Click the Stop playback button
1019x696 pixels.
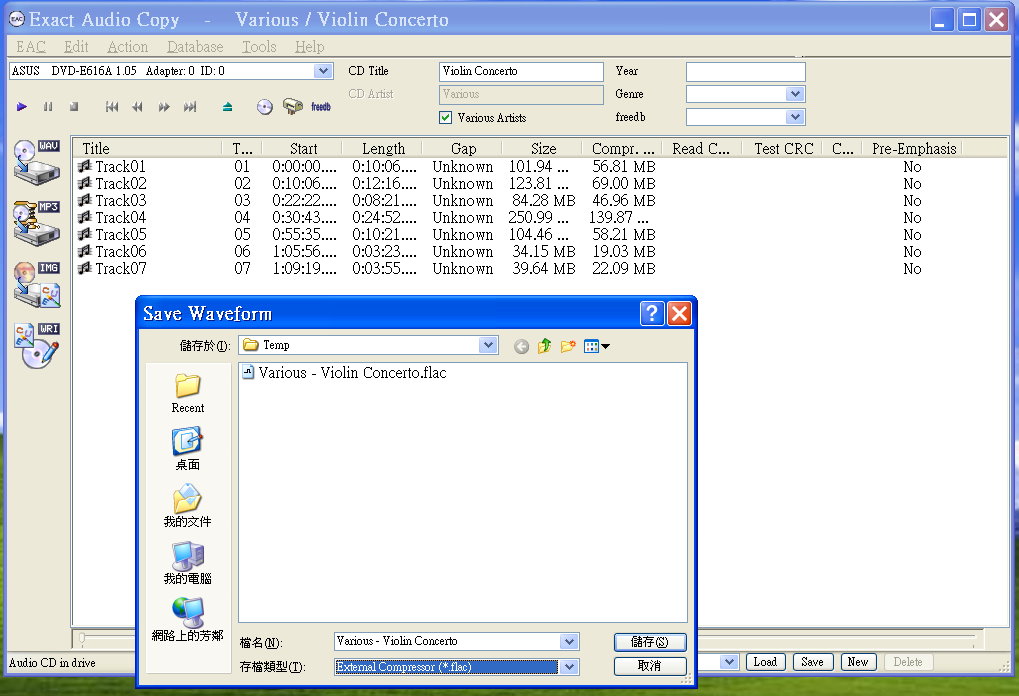pyautogui.click(x=74, y=107)
